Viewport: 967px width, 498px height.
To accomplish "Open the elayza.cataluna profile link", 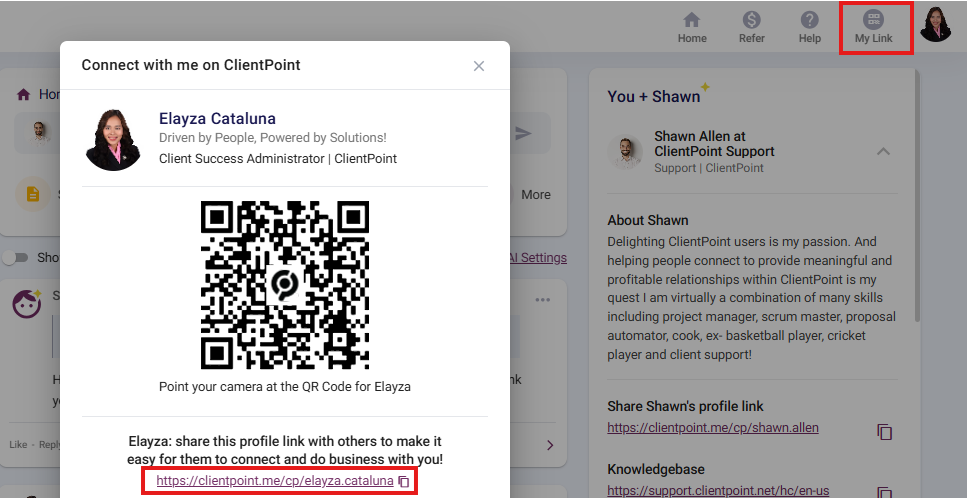I will pos(274,481).
